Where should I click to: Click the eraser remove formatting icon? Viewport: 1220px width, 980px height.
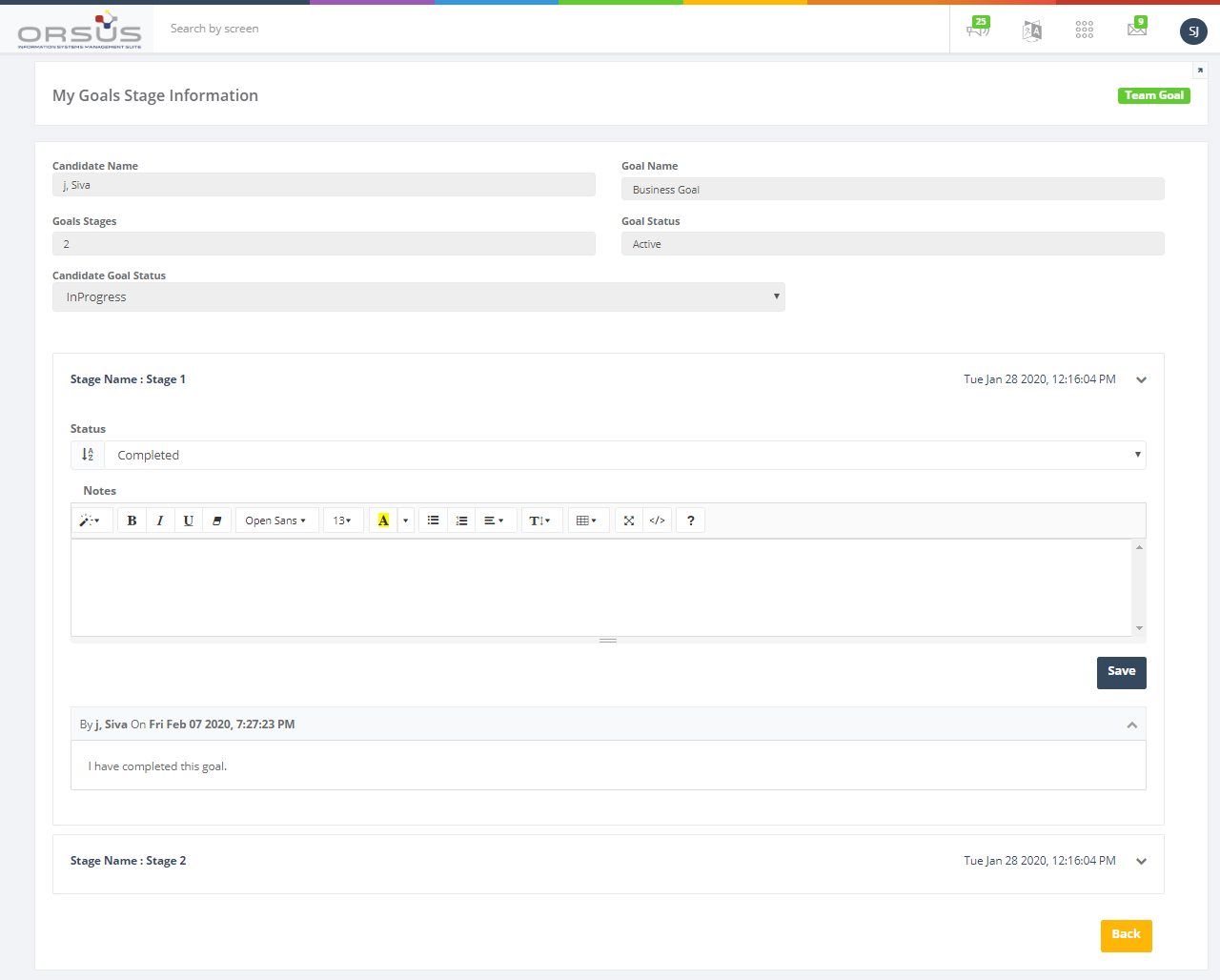click(216, 521)
